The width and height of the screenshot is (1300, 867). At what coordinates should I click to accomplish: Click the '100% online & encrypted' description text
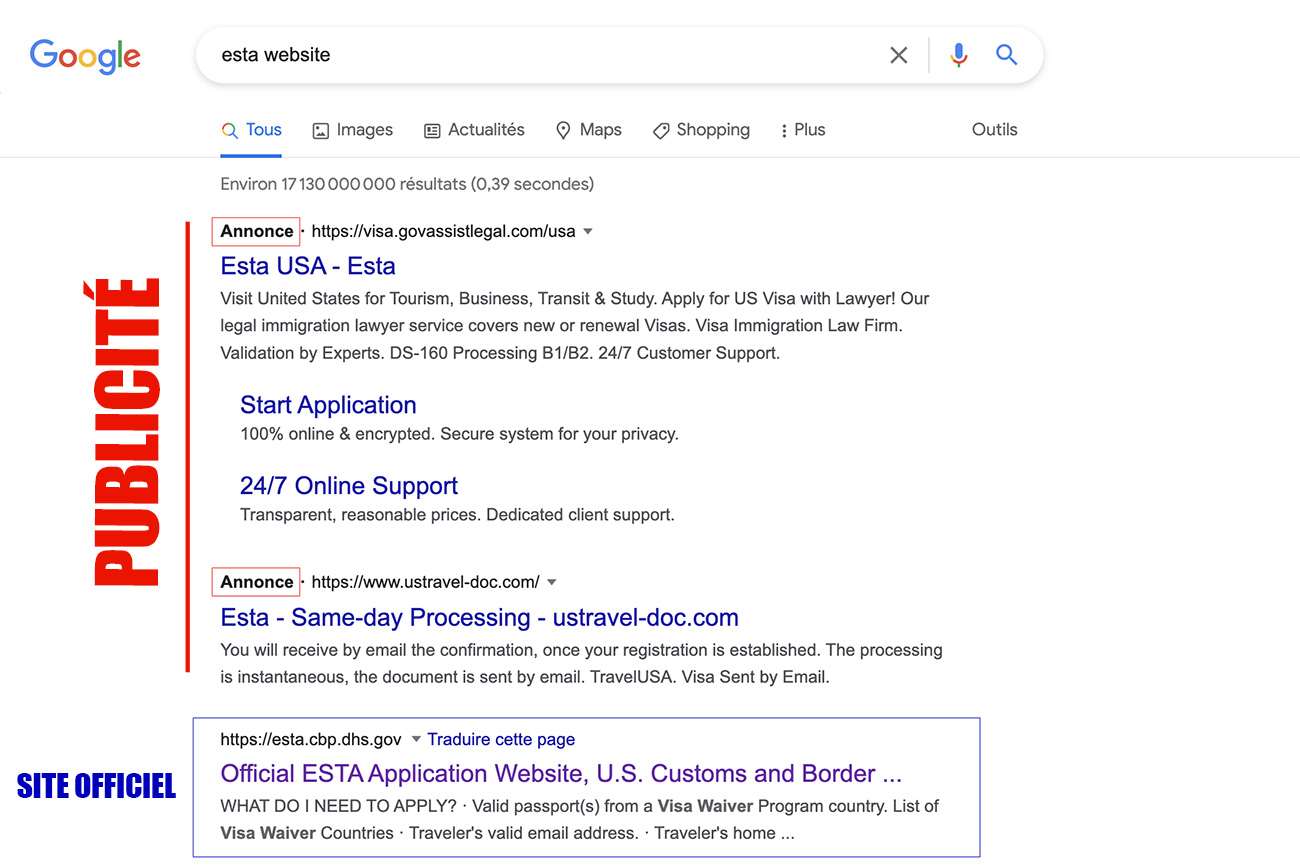point(459,434)
